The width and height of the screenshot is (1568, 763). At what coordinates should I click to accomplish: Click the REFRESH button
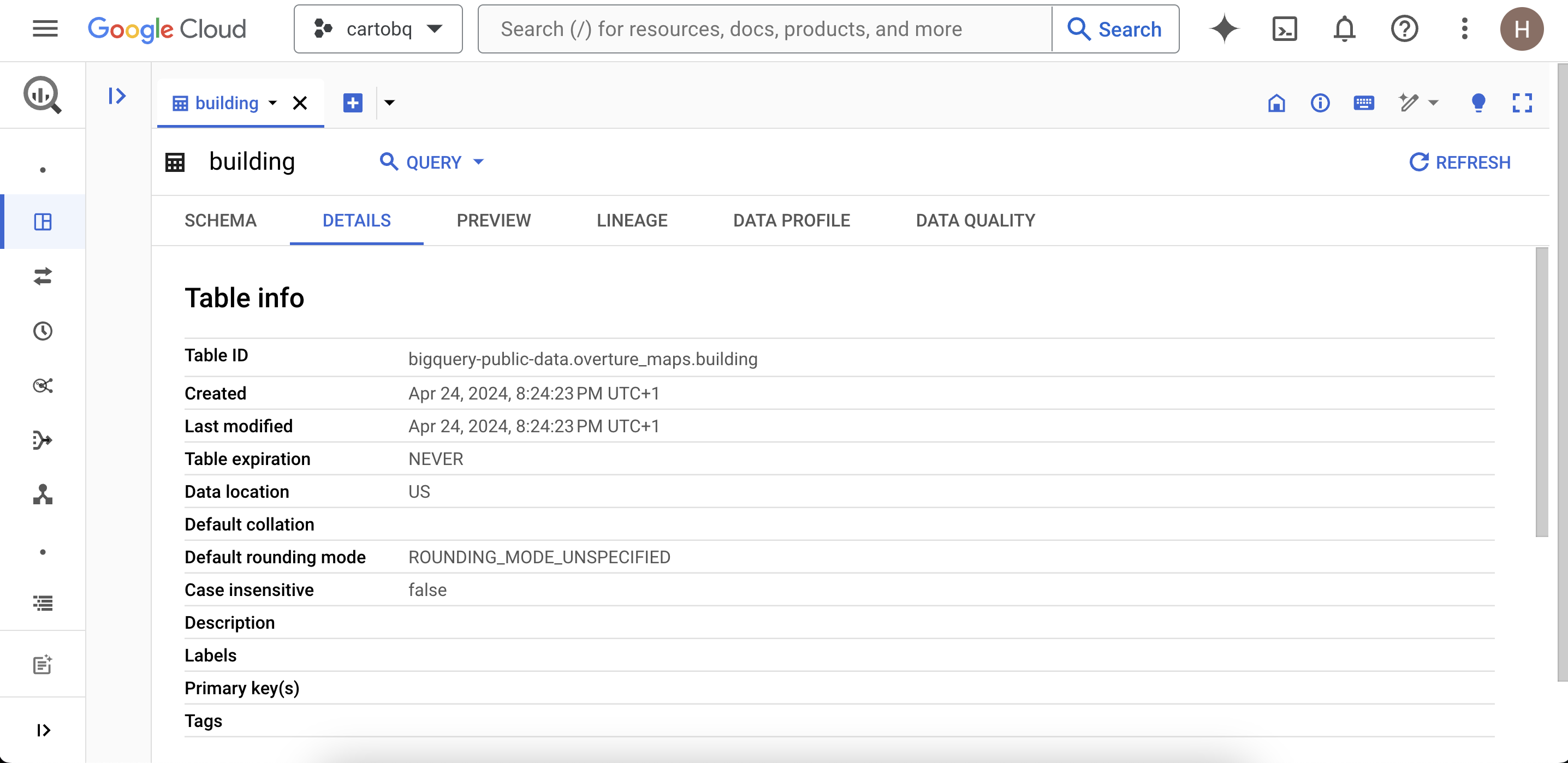coord(1460,162)
